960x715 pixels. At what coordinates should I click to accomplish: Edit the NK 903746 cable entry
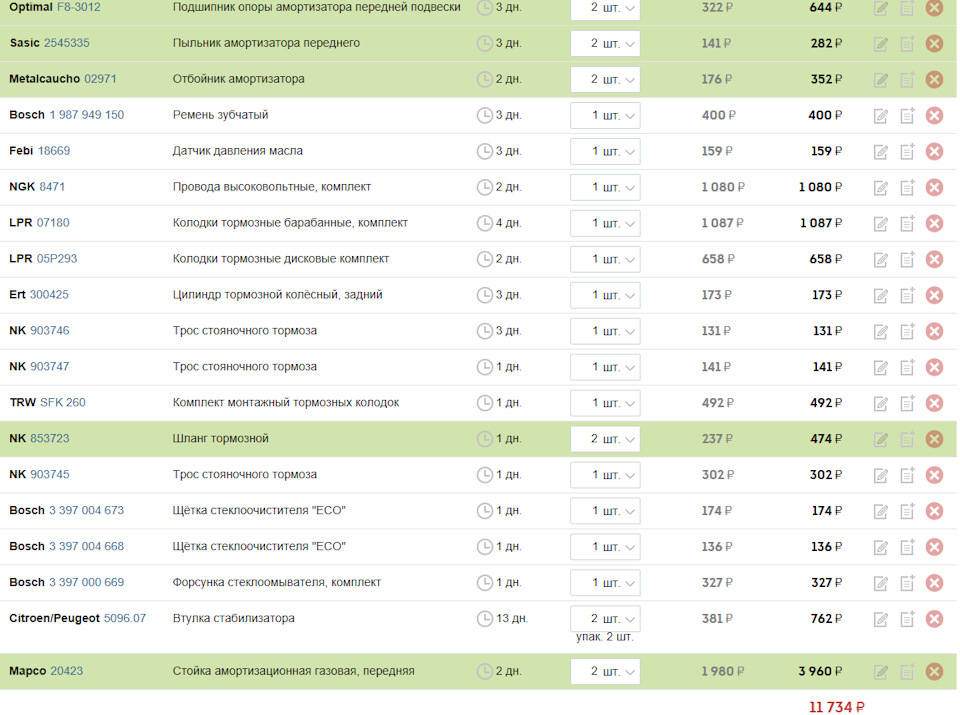pyautogui.click(x=880, y=332)
